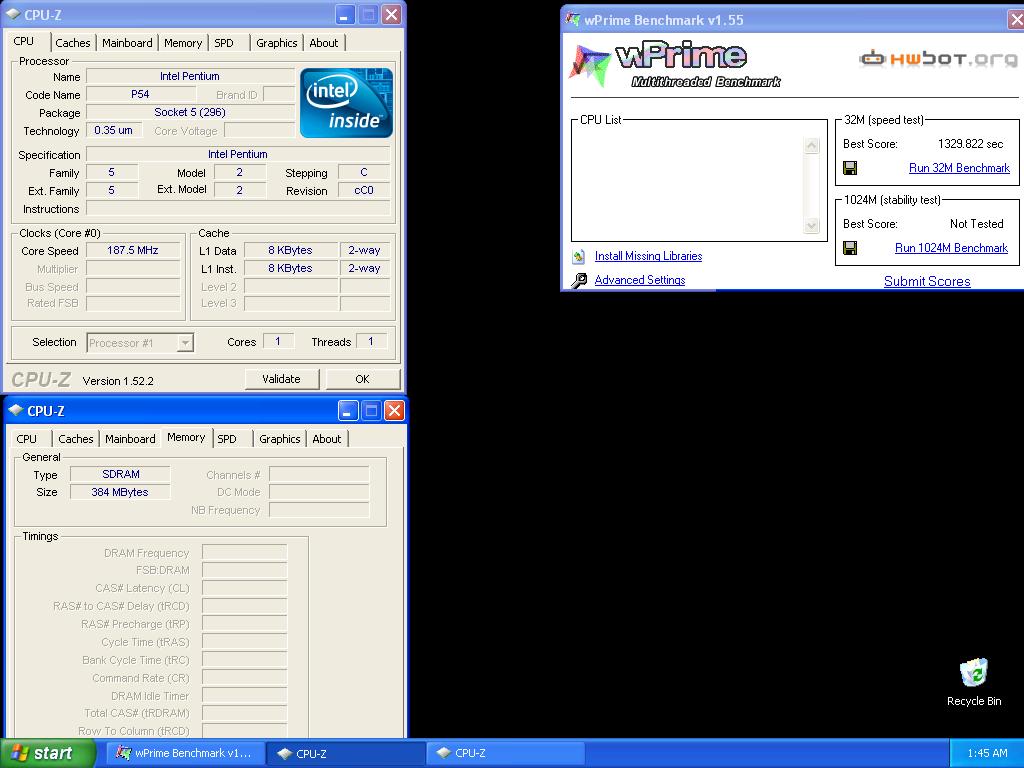
Task: Save the 1024M benchmark score floppy icon
Action: coord(850,248)
